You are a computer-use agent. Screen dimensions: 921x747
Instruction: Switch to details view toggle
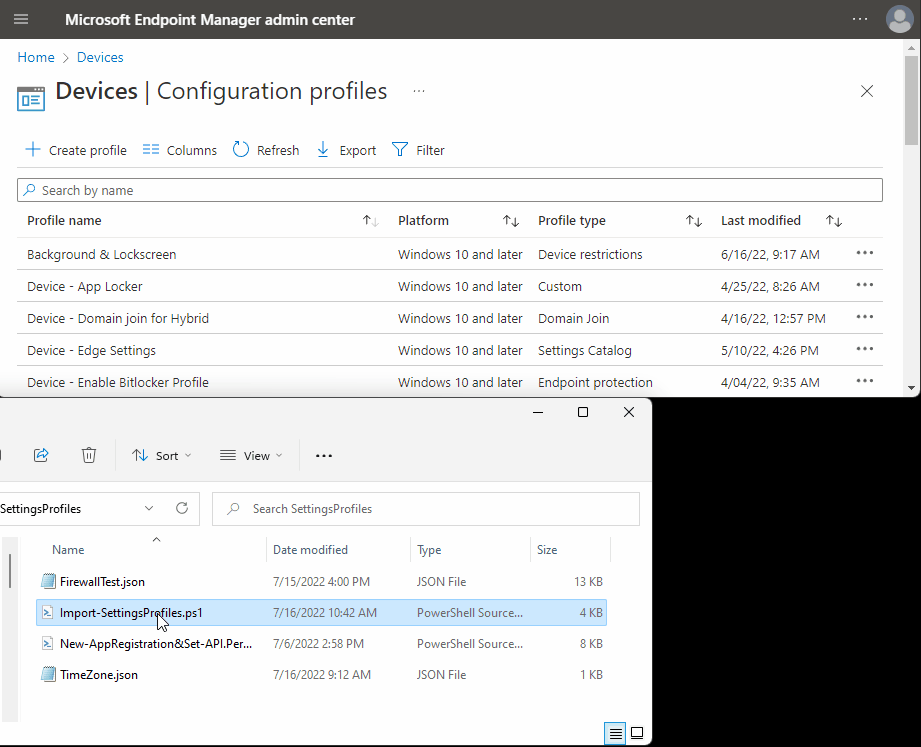coord(616,733)
